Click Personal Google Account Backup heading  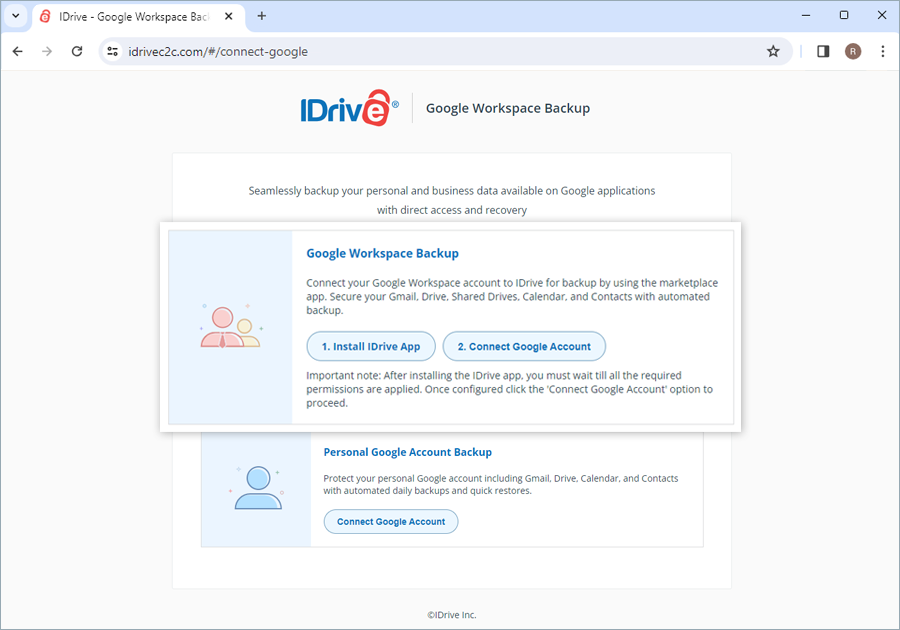click(x=408, y=452)
